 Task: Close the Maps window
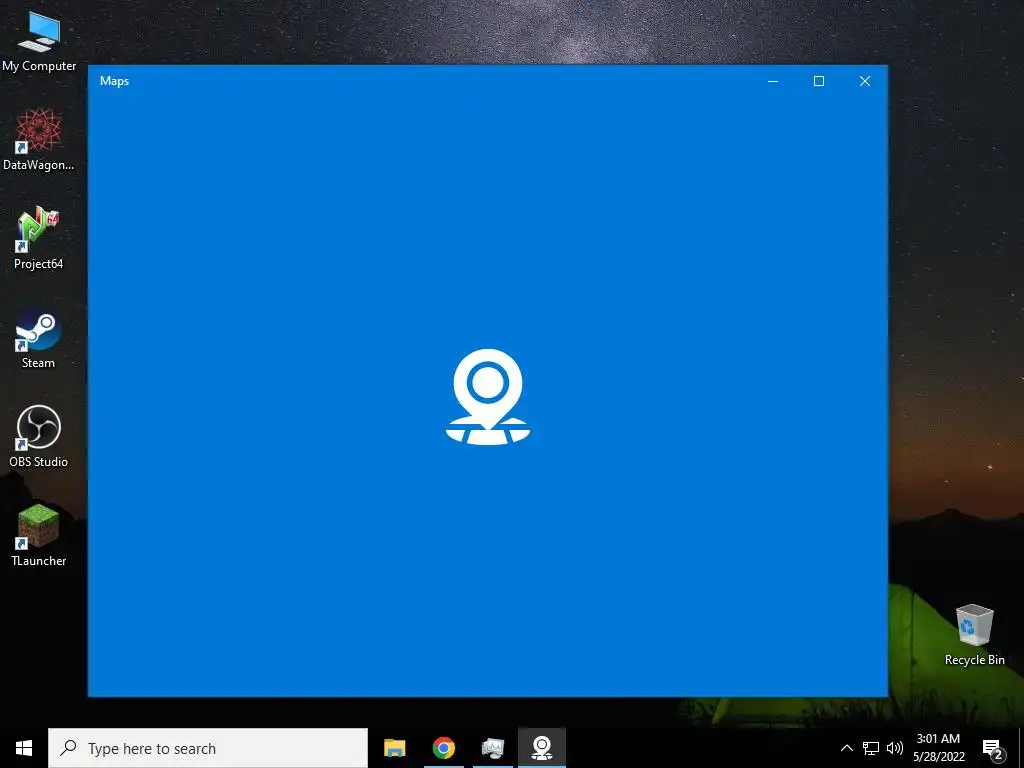865,81
